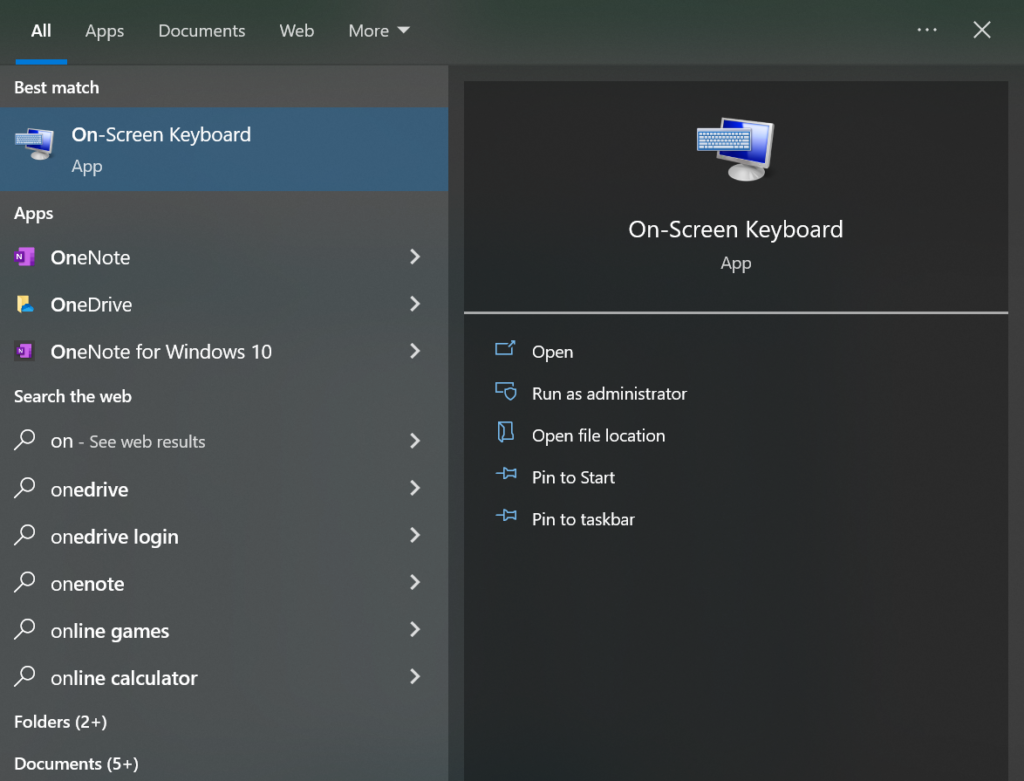The width and height of the screenshot is (1024, 781).
Task: Click the Pin to taskbar pin icon
Action: tap(506, 518)
